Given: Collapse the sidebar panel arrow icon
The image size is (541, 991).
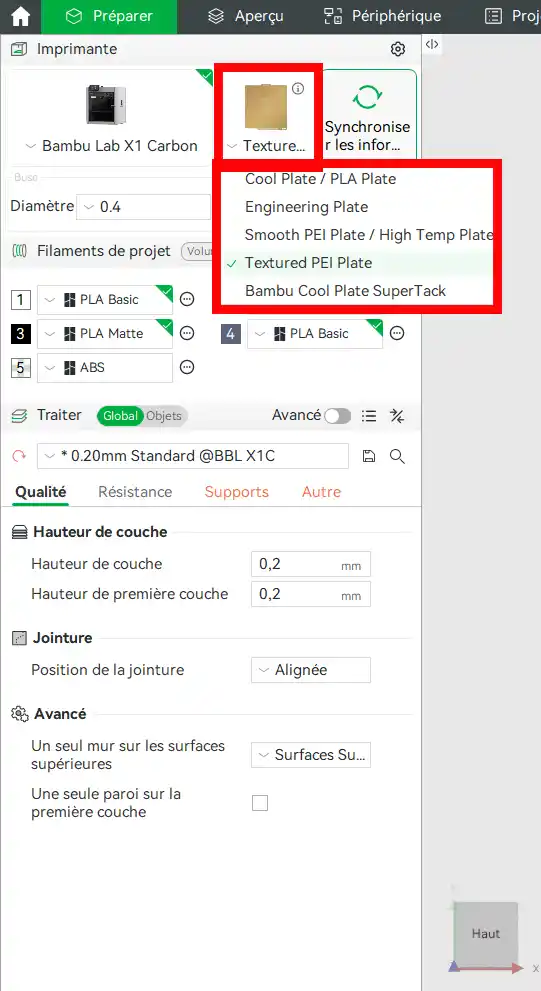Looking at the screenshot, I should coord(432,44).
